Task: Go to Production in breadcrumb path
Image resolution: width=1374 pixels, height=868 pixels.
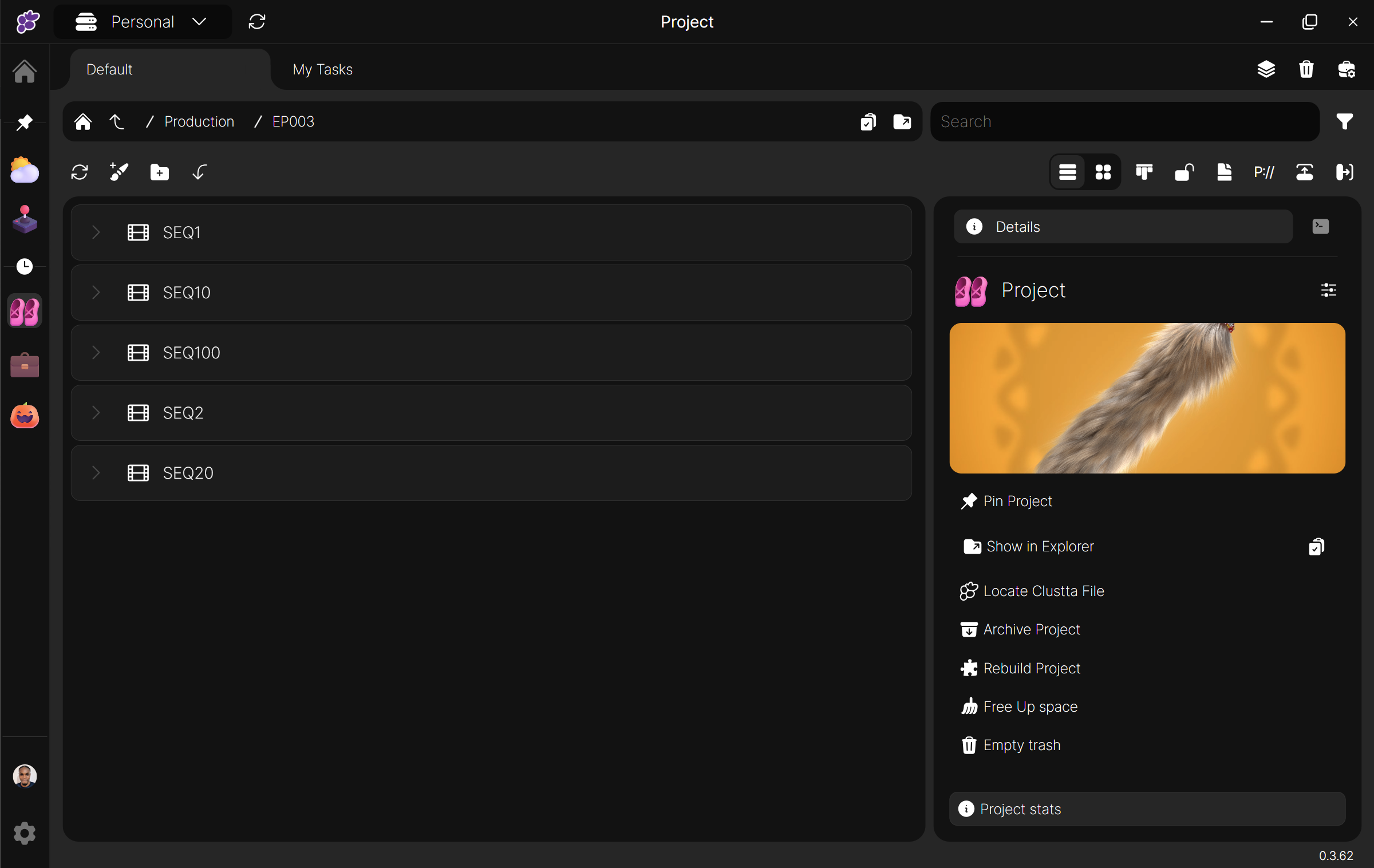Action: [199, 121]
